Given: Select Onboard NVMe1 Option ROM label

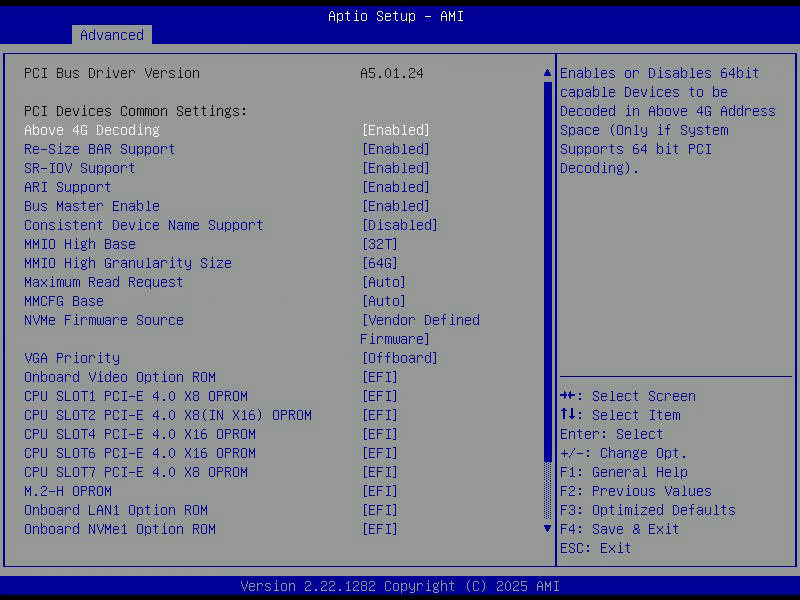Looking at the screenshot, I should coord(120,529).
